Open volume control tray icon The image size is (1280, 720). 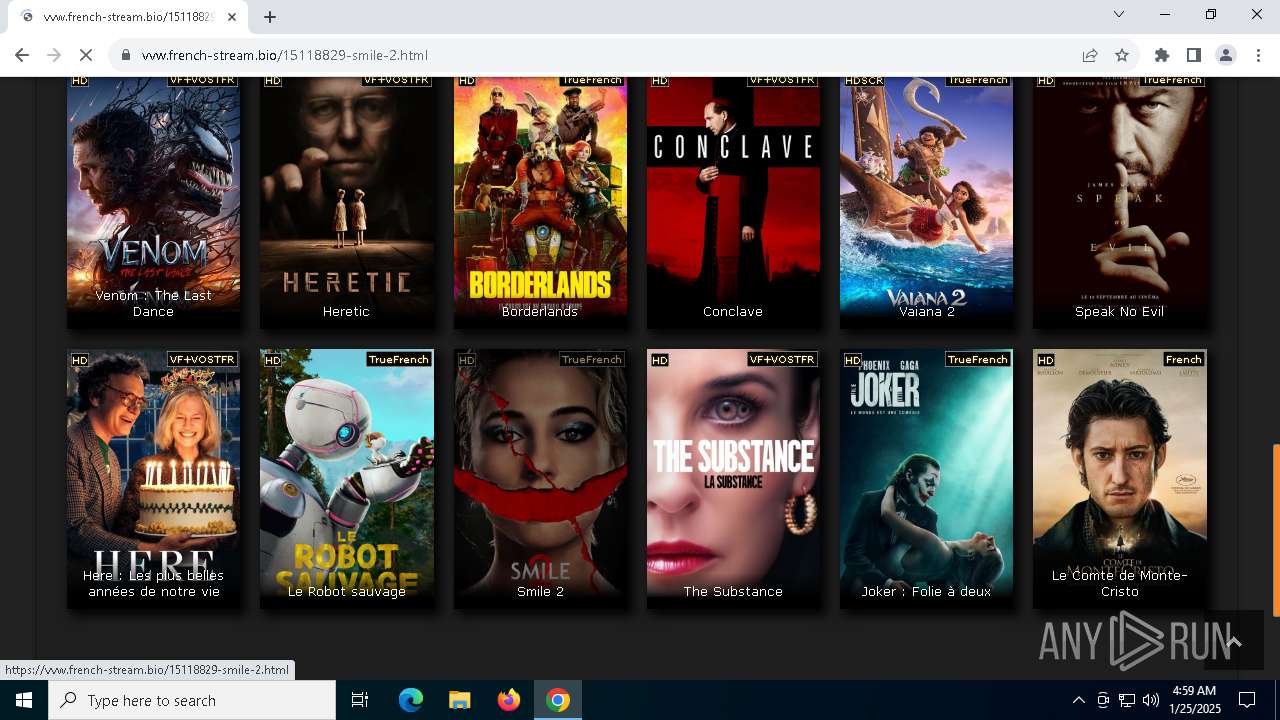pyautogui.click(x=1151, y=700)
